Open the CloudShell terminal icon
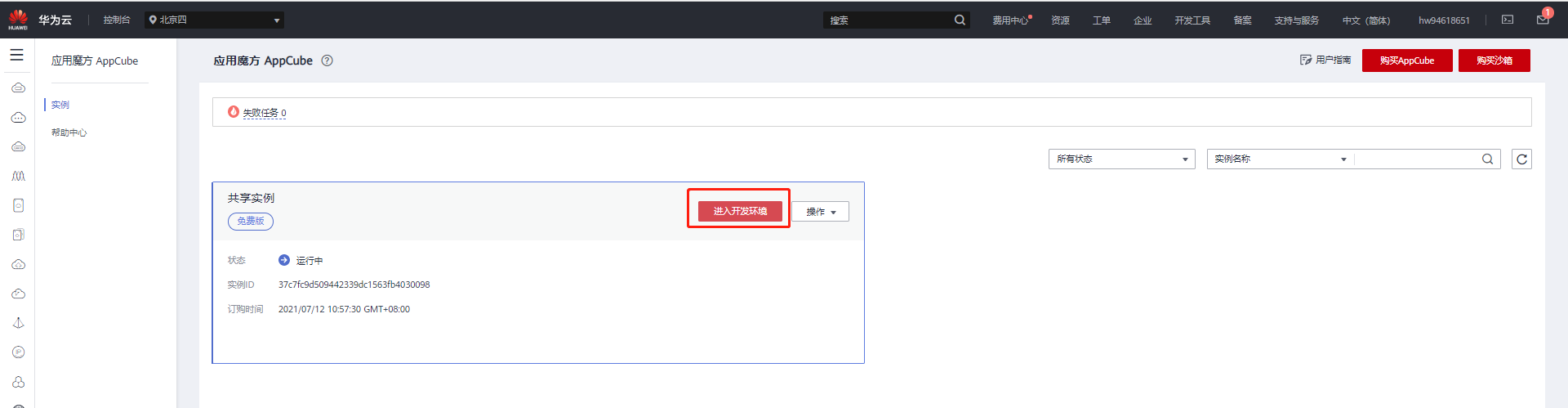 pyautogui.click(x=1508, y=20)
